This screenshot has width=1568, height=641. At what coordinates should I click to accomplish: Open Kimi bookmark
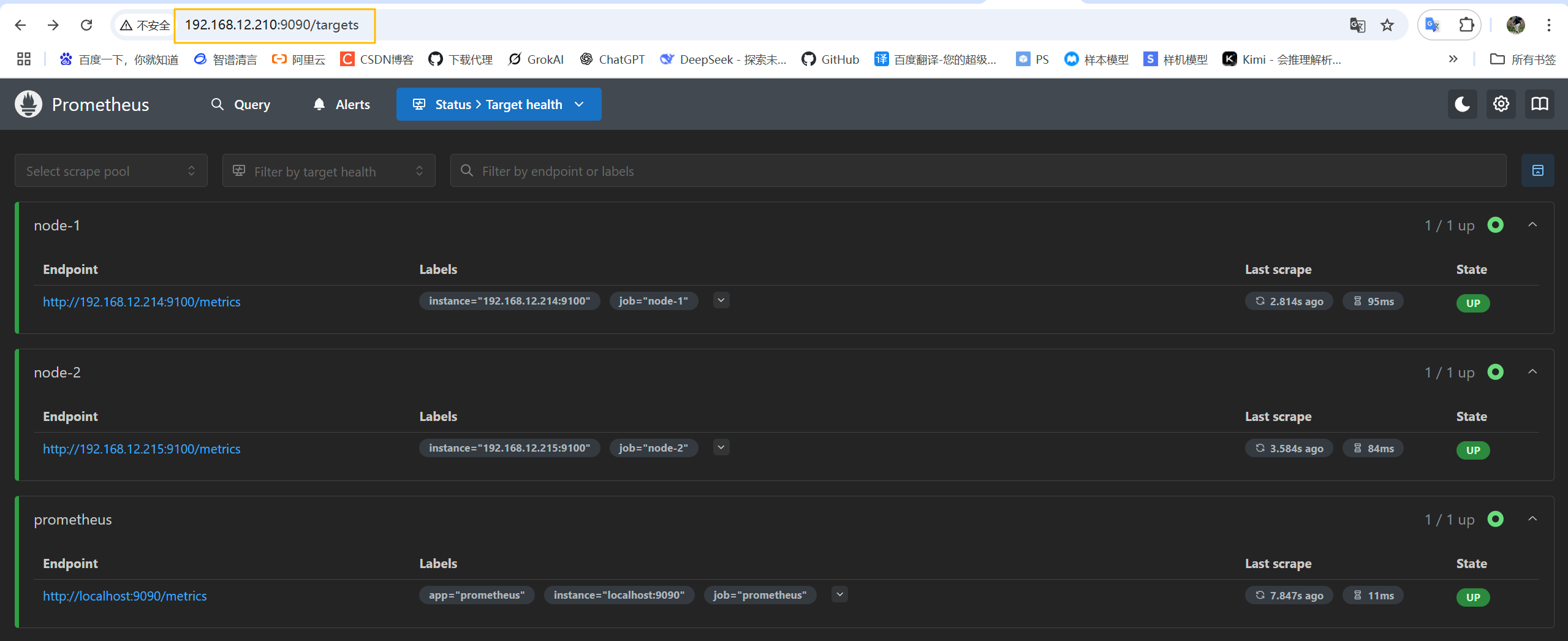click(1282, 59)
